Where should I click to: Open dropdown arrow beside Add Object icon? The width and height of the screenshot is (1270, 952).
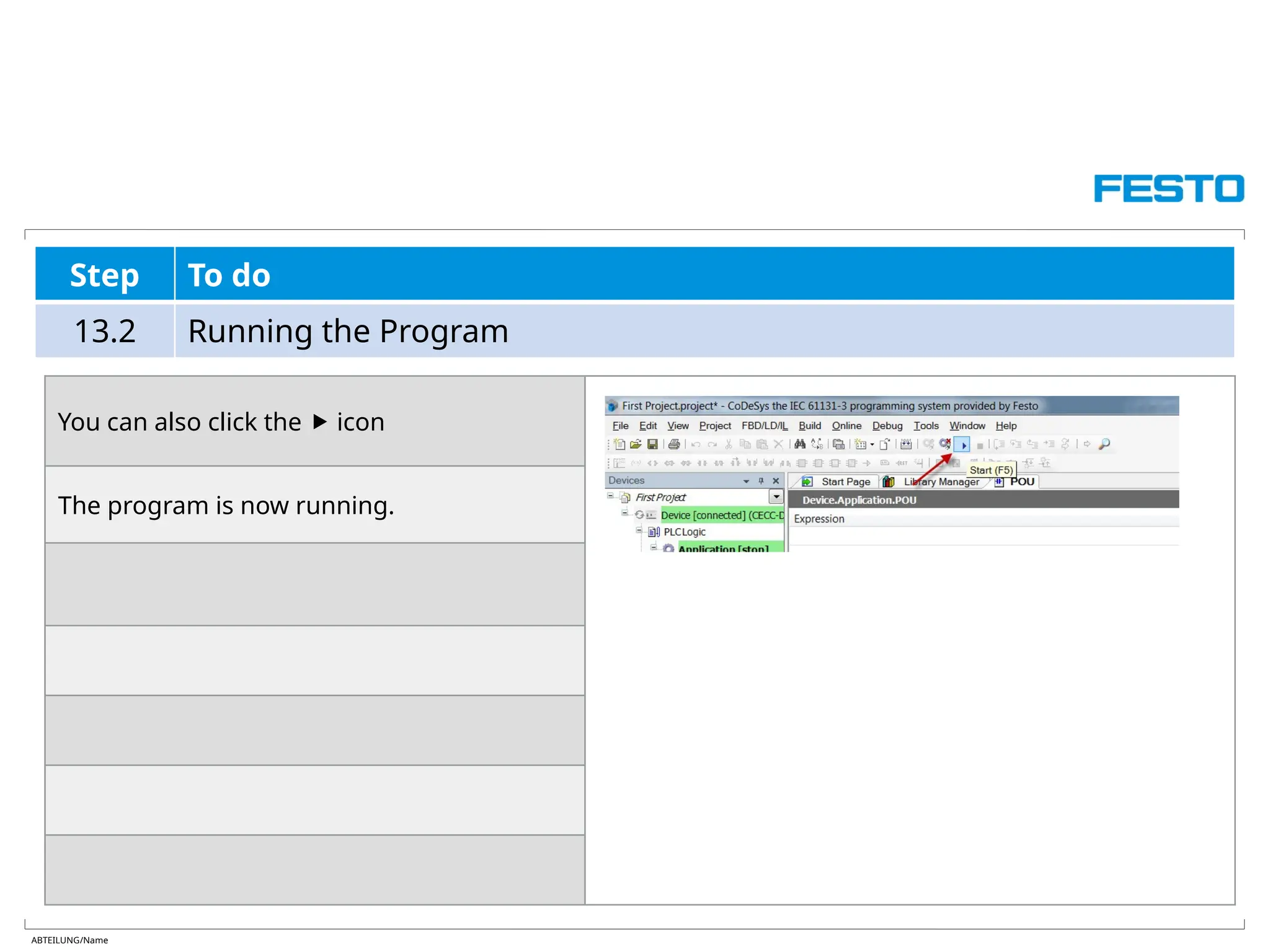coord(872,444)
